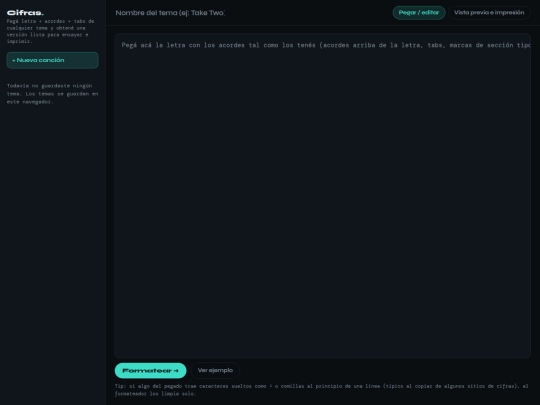The height and width of the screenshot is (405, 540).
Task: Click inside the large lyrics paste area
Action: point(323,196)
